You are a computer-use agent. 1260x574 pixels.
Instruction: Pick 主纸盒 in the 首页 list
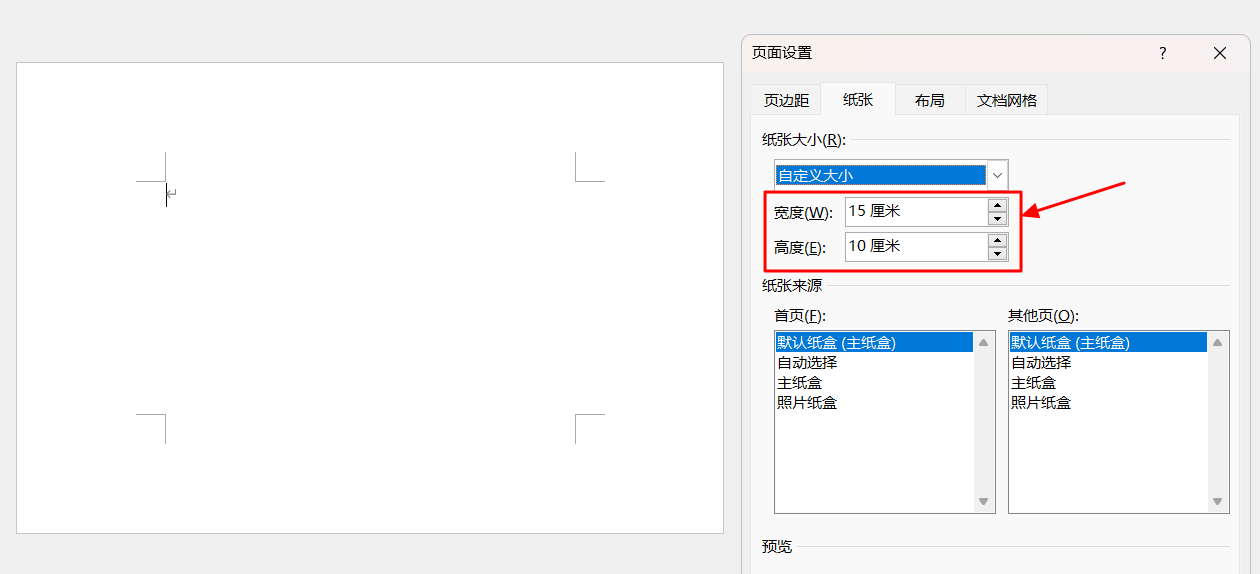(874, 382)
